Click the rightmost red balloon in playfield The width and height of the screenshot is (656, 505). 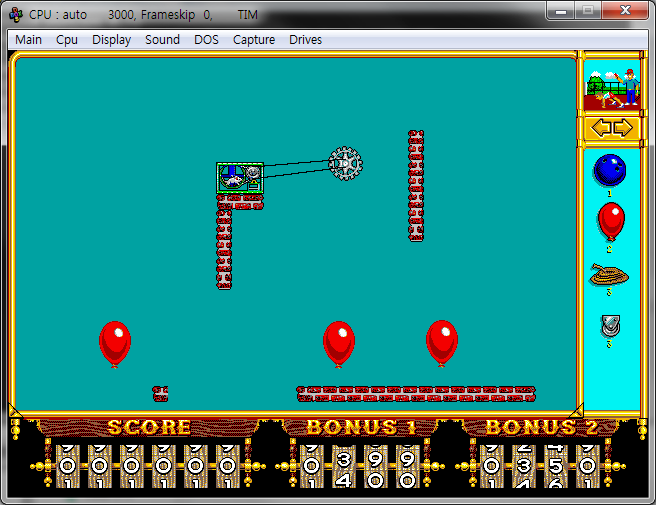pyautogui.click(x=442, y=344)
